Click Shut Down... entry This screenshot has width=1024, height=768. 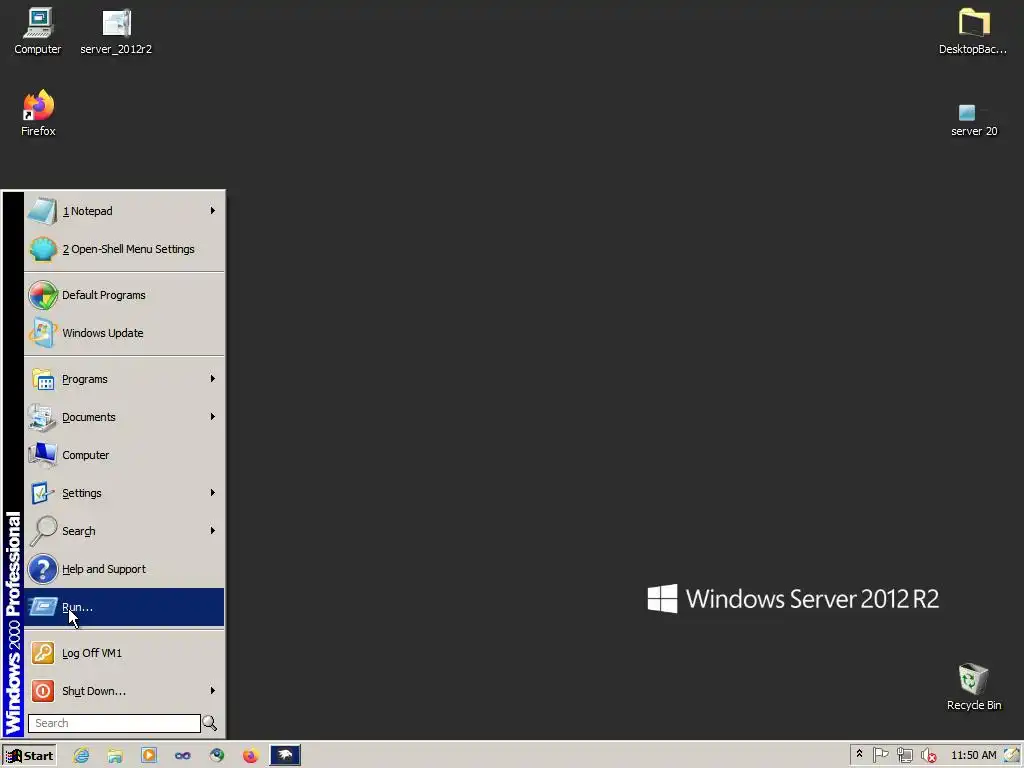tap(124, 691)
